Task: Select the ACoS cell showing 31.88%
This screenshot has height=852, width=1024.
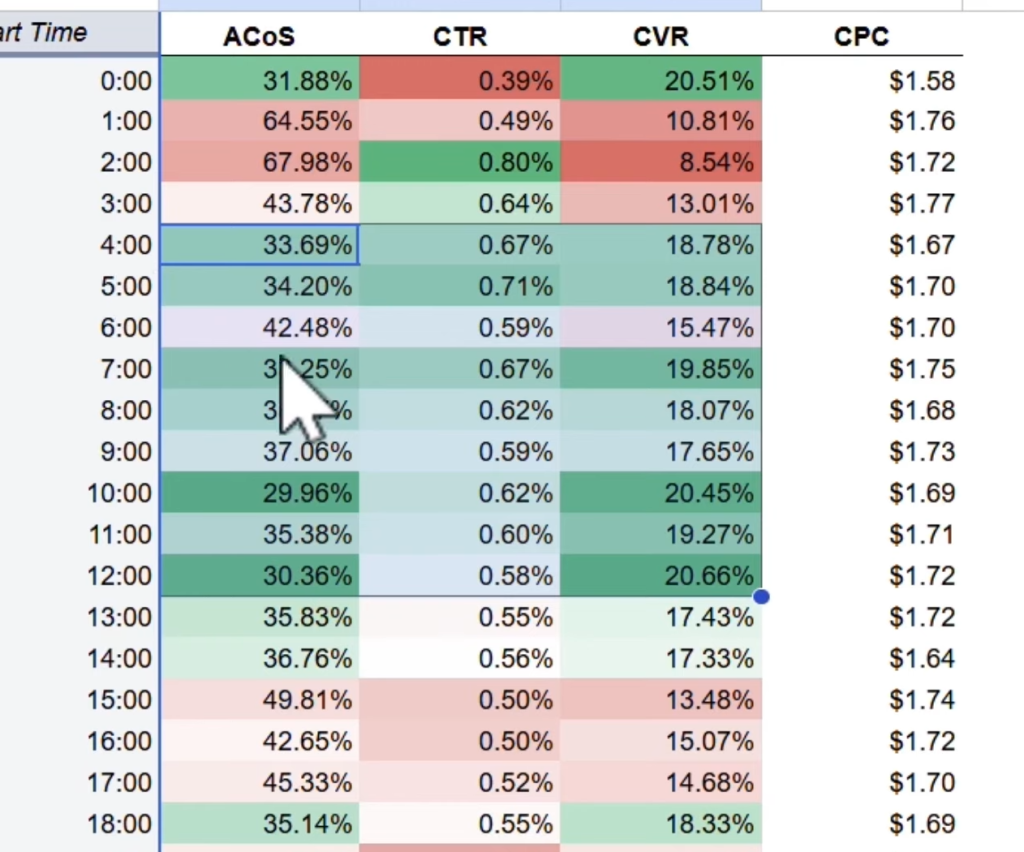Action: point(260,80)
